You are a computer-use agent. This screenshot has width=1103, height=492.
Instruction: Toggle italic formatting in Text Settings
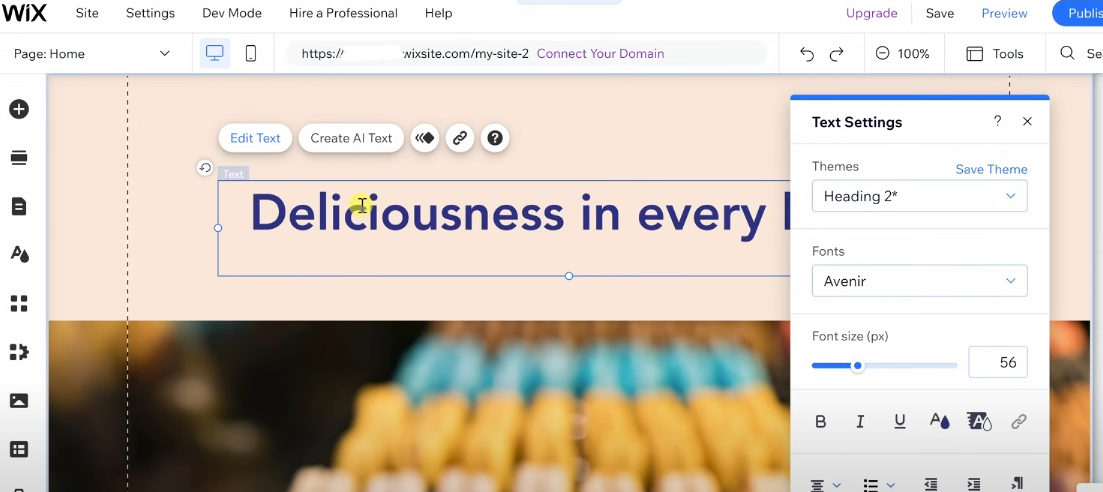coord(860,422)
